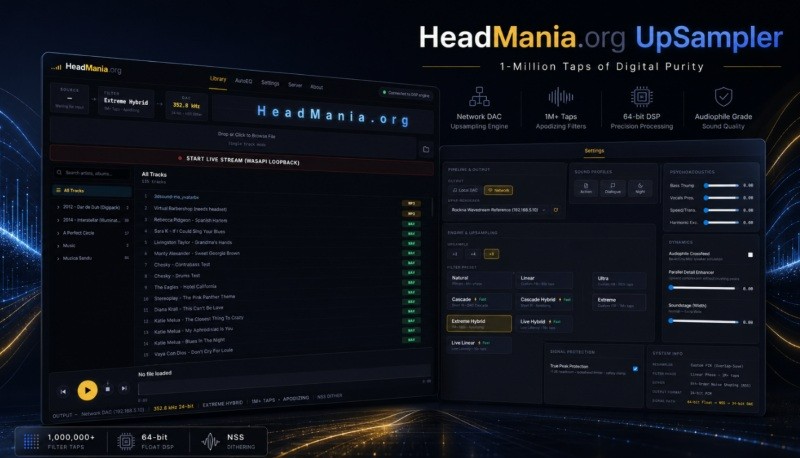The image size is (800, 458).
Task: Adjust the Vocals Pres. slider
Action: tap(722, 197)
